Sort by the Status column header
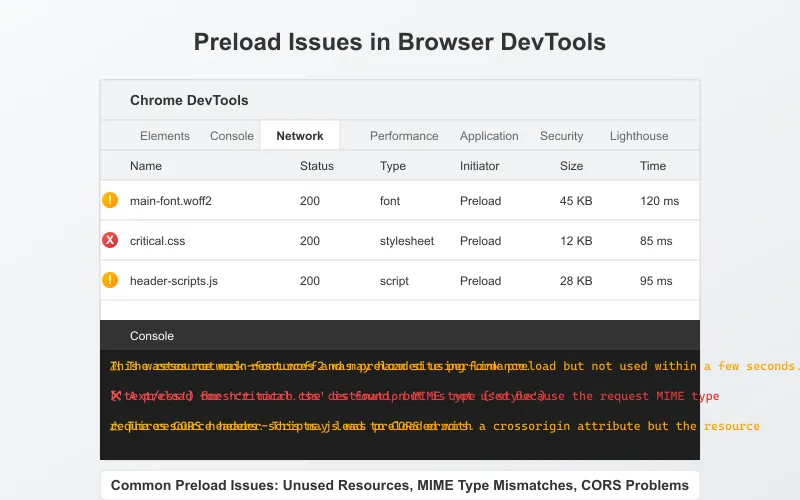The height and width of the screenshot is (500, 800). pos(317,166)
